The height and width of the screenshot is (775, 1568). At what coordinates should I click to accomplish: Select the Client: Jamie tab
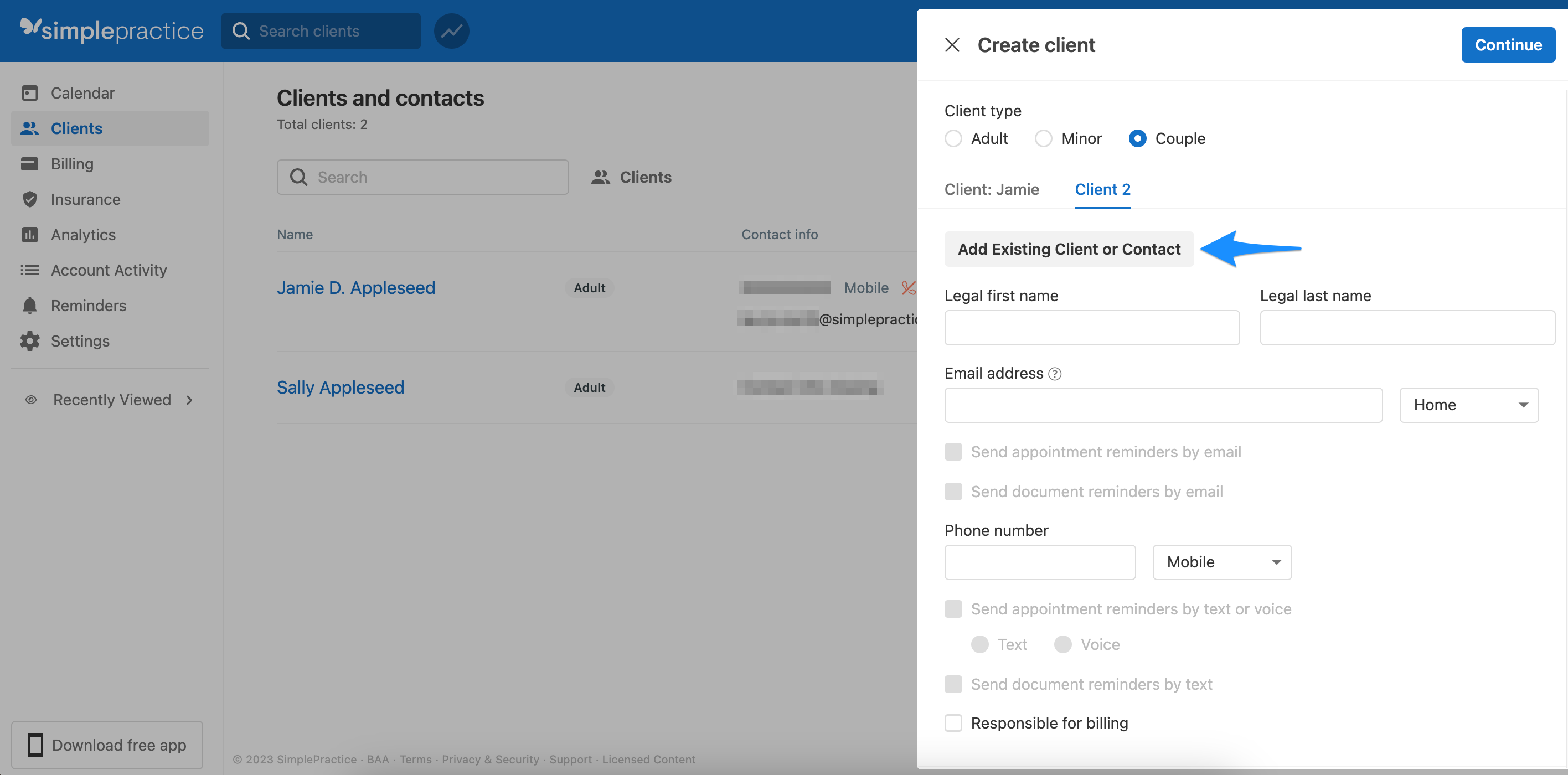click(992, 189)
